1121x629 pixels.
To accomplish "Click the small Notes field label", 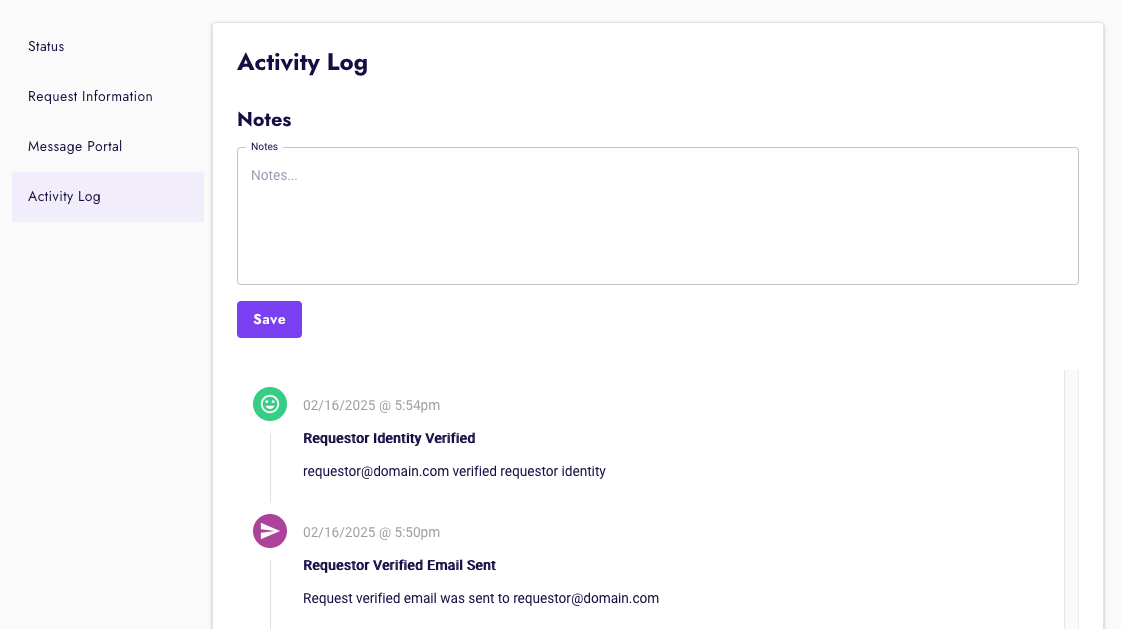I will (x=264, y=147).
